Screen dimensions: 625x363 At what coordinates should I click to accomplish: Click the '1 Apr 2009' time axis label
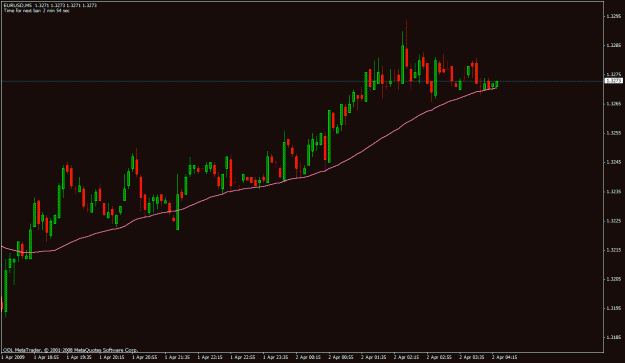13,357
